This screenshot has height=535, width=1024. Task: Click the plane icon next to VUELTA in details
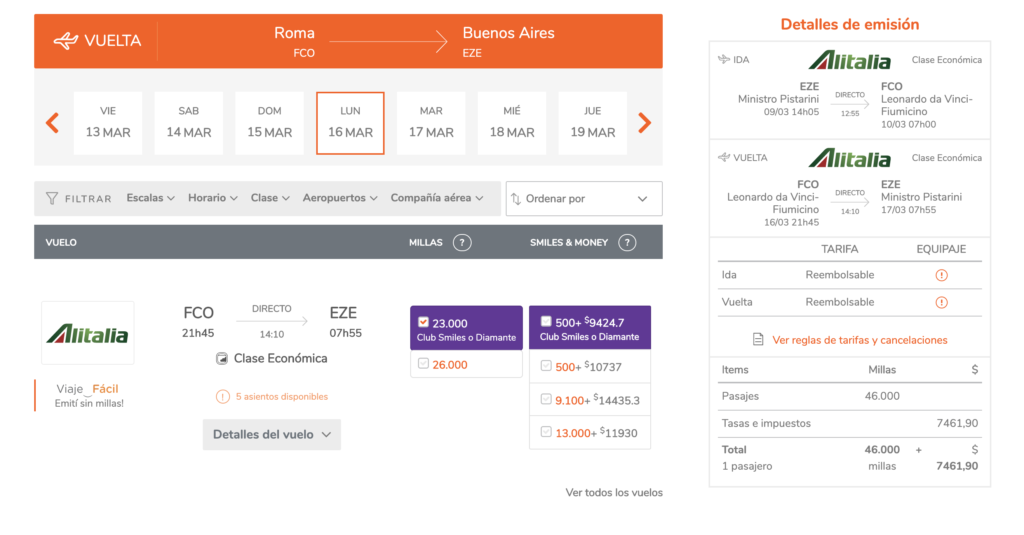click(724, 157)
